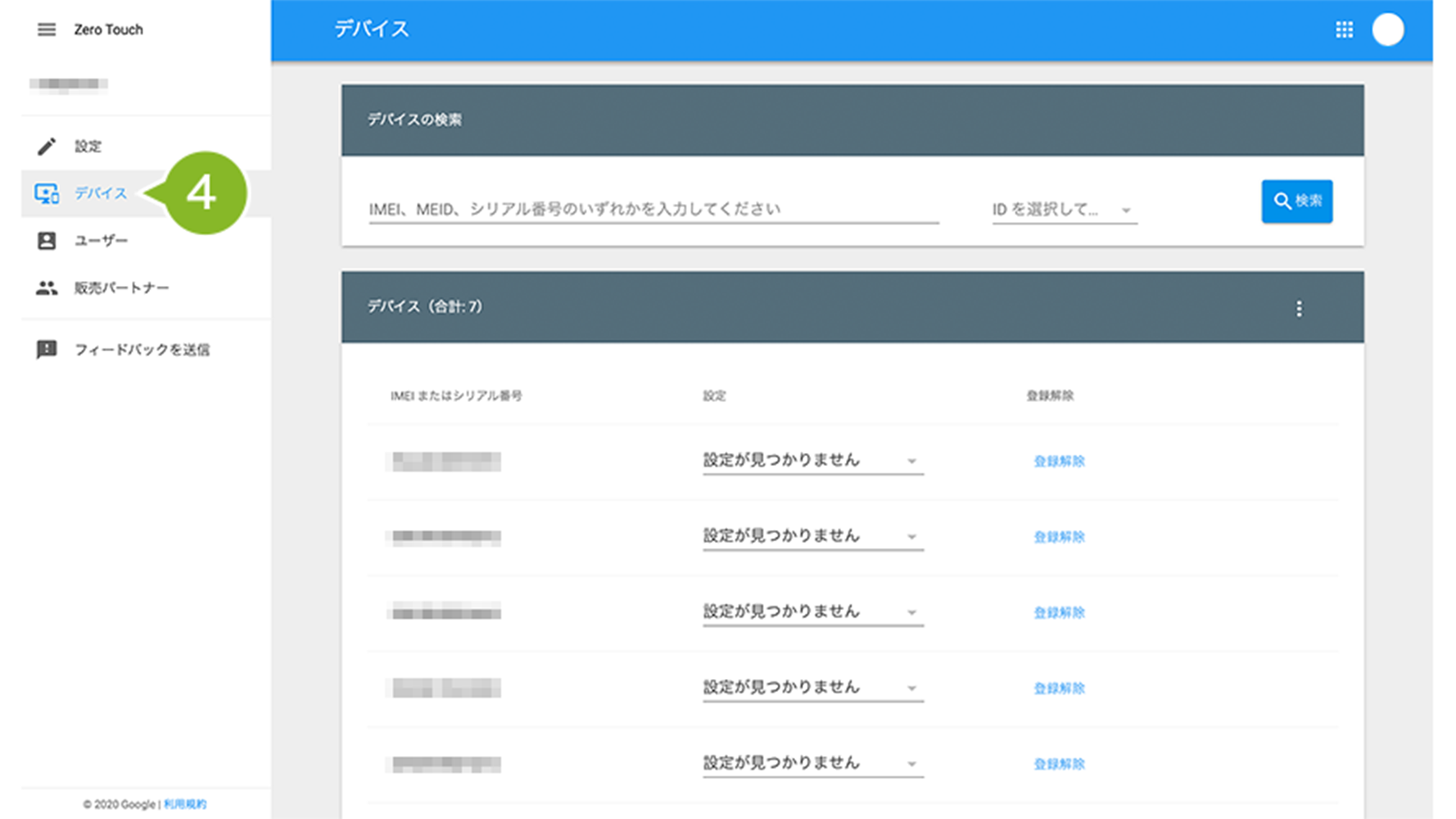Click the ユーザー person badge icon
Screen dimensions: 1456x819
tap(47, 241)
